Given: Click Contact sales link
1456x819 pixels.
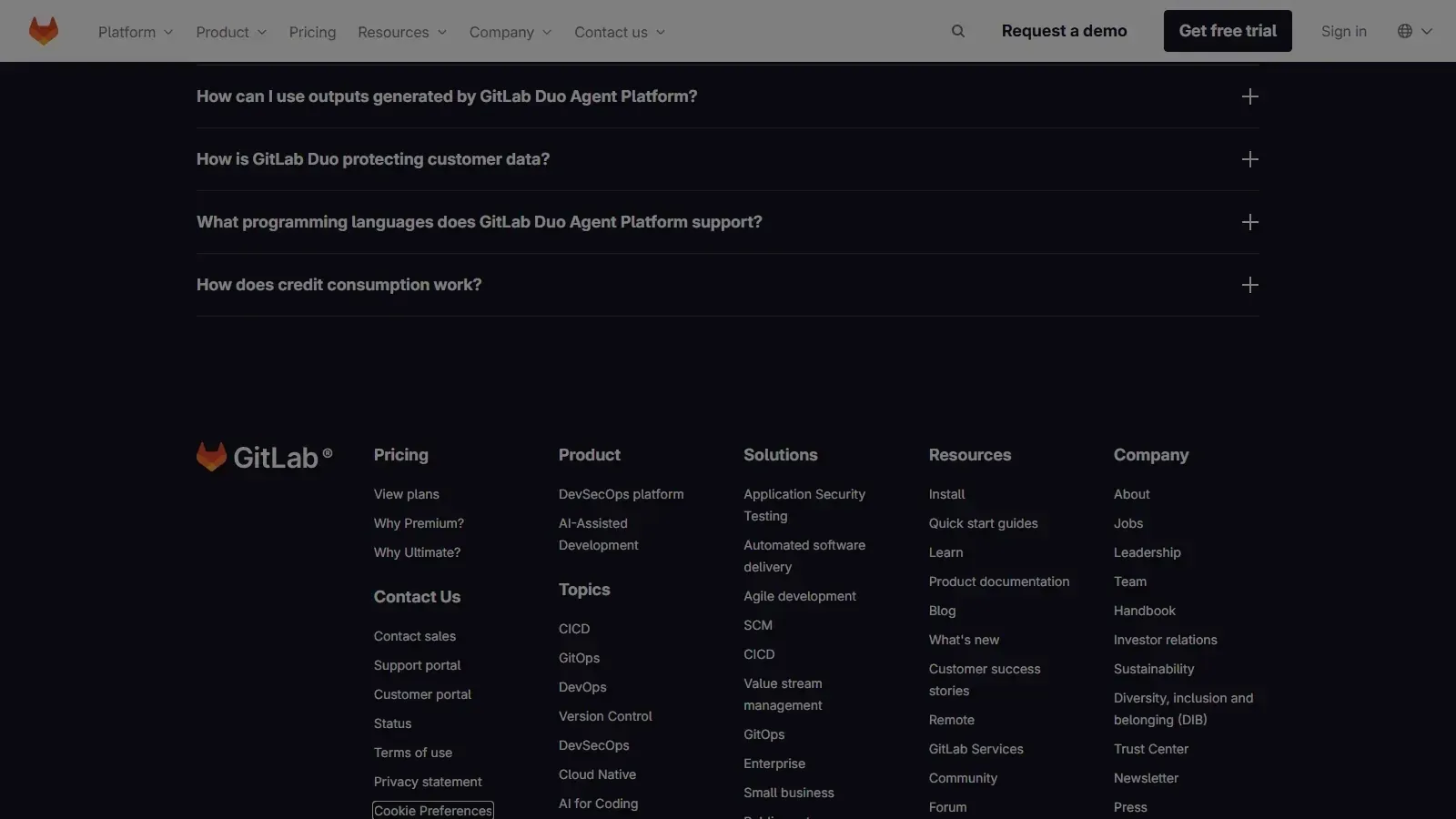Looking at the screenshot, I should [x=415, y=636].
